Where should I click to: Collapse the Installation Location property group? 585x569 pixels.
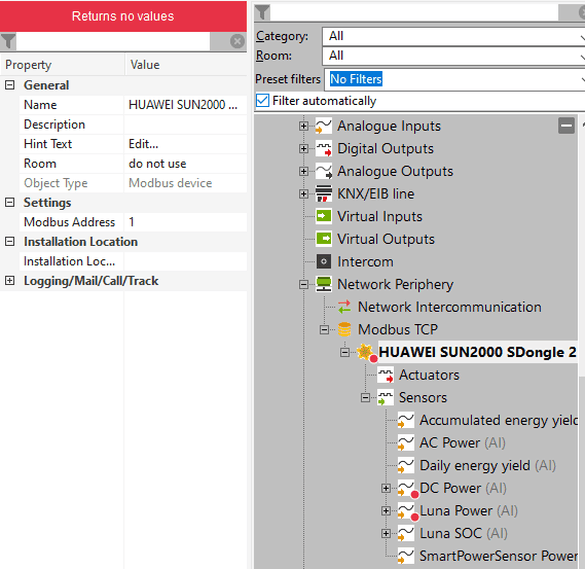10,241
